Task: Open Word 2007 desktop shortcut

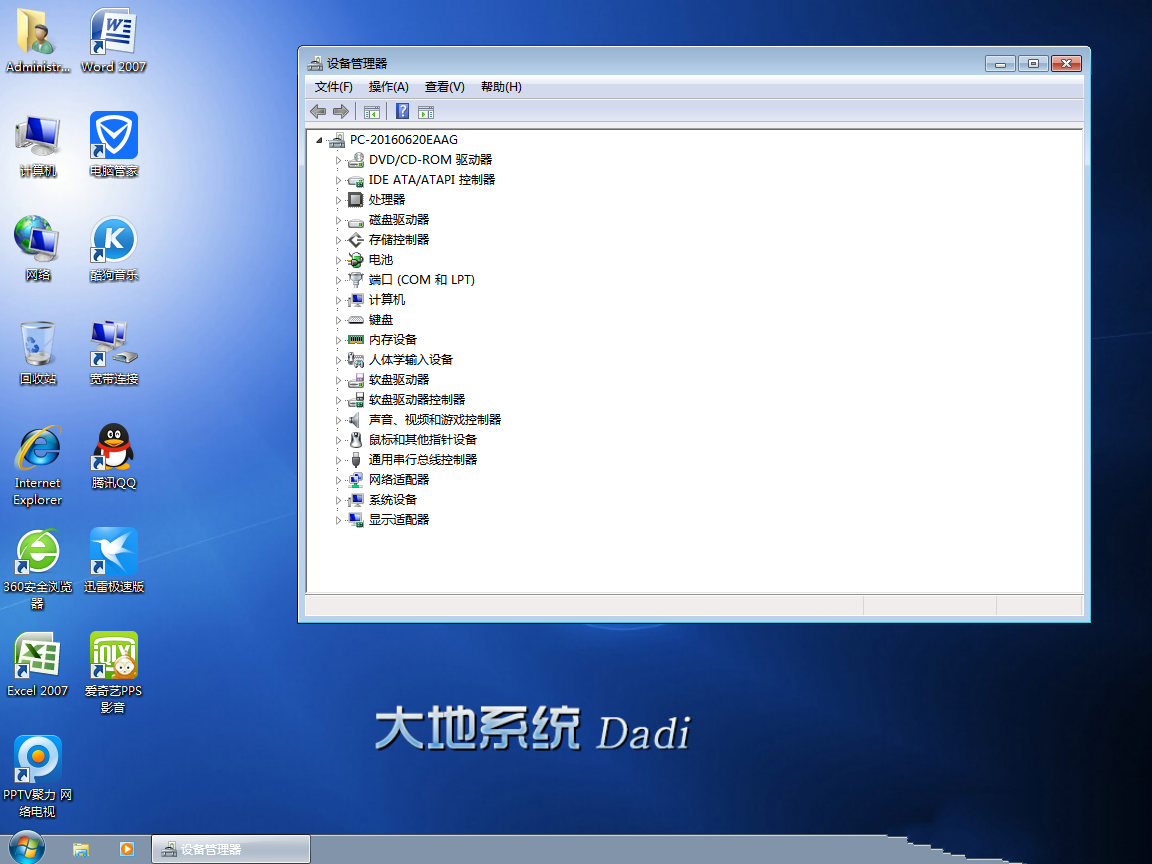Action: point(113,40)
